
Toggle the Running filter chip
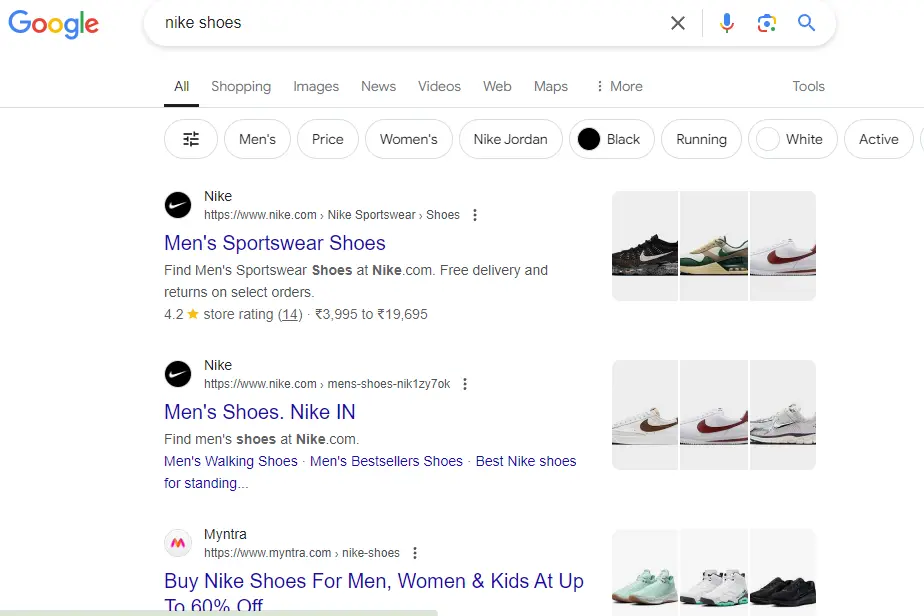[x=700, y=139]
